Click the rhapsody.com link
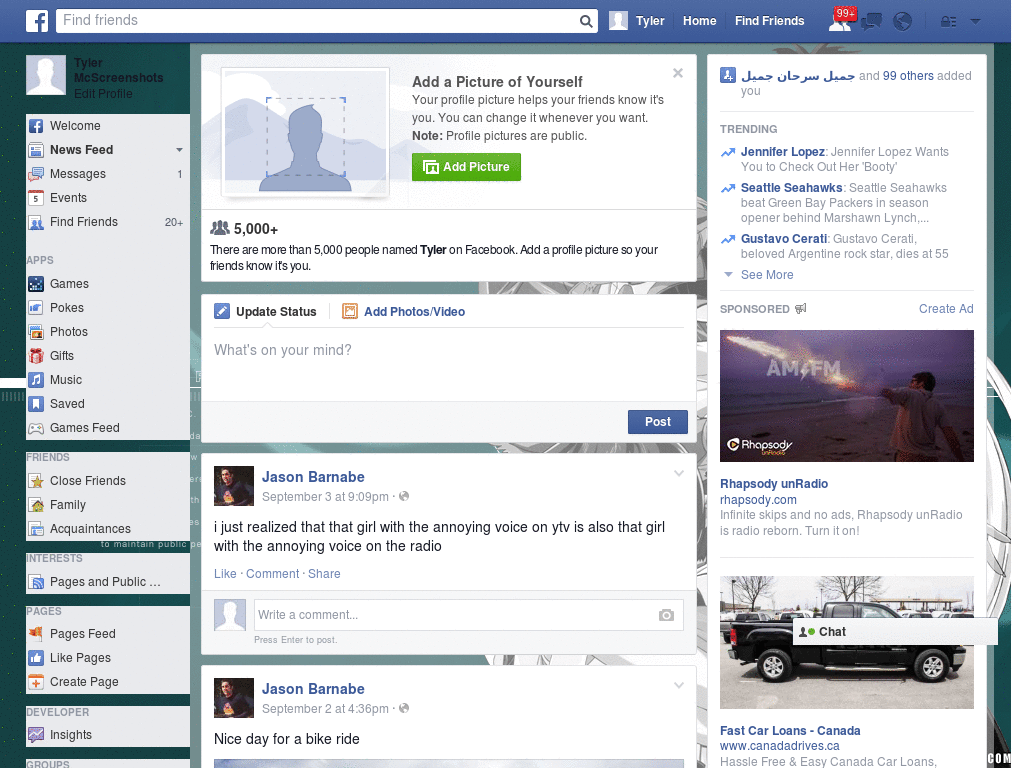1024x768 pixels. pos(758,500)
